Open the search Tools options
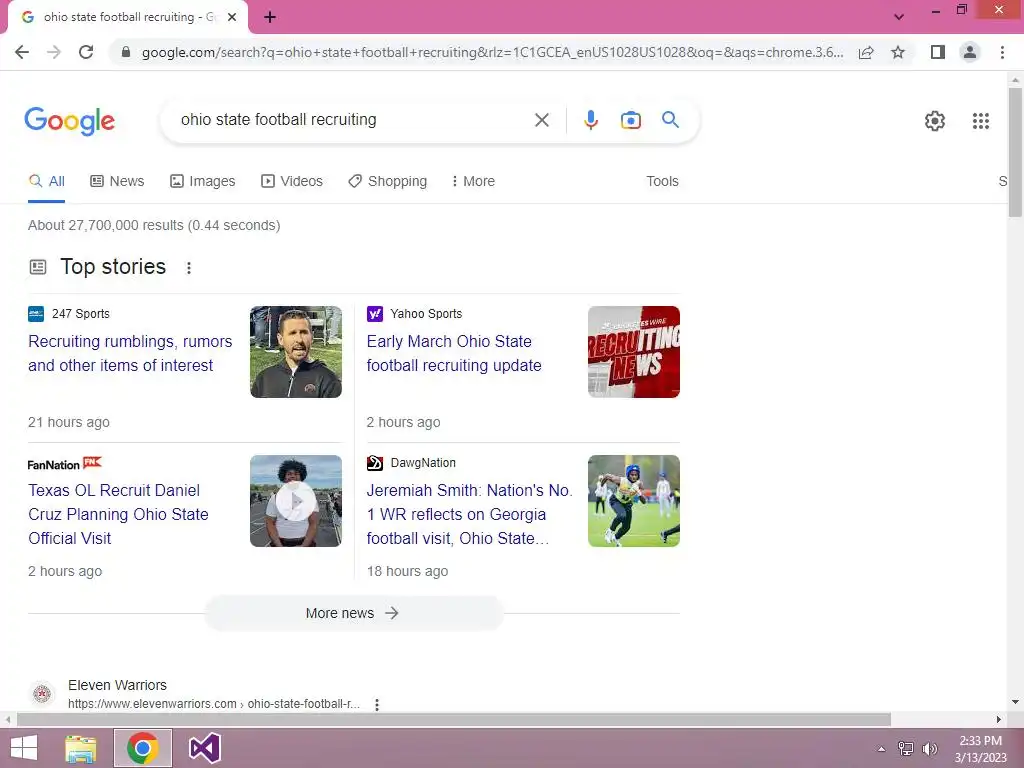The width and height of the screenshot is (1024, 768). (x=662, y=181)
